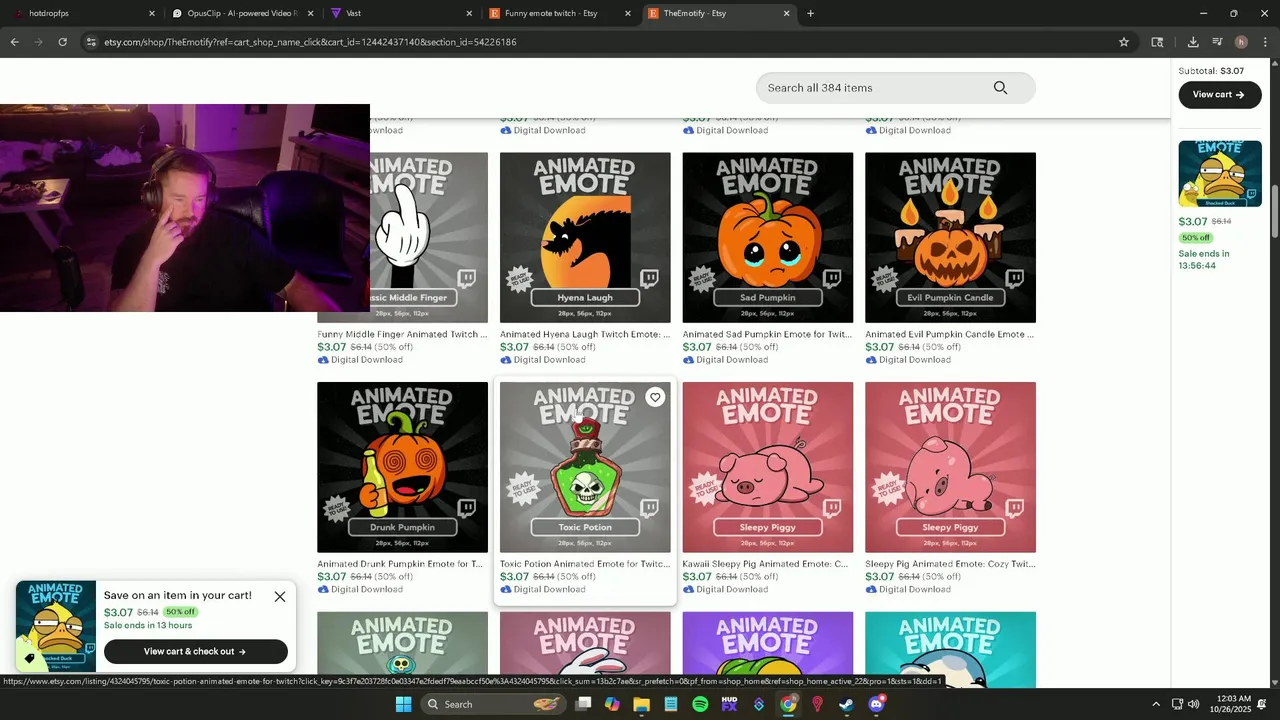The image size is (1280, 720).
Task: Dismiss the Save on an item popup
Action: click(x=280, y=597)
